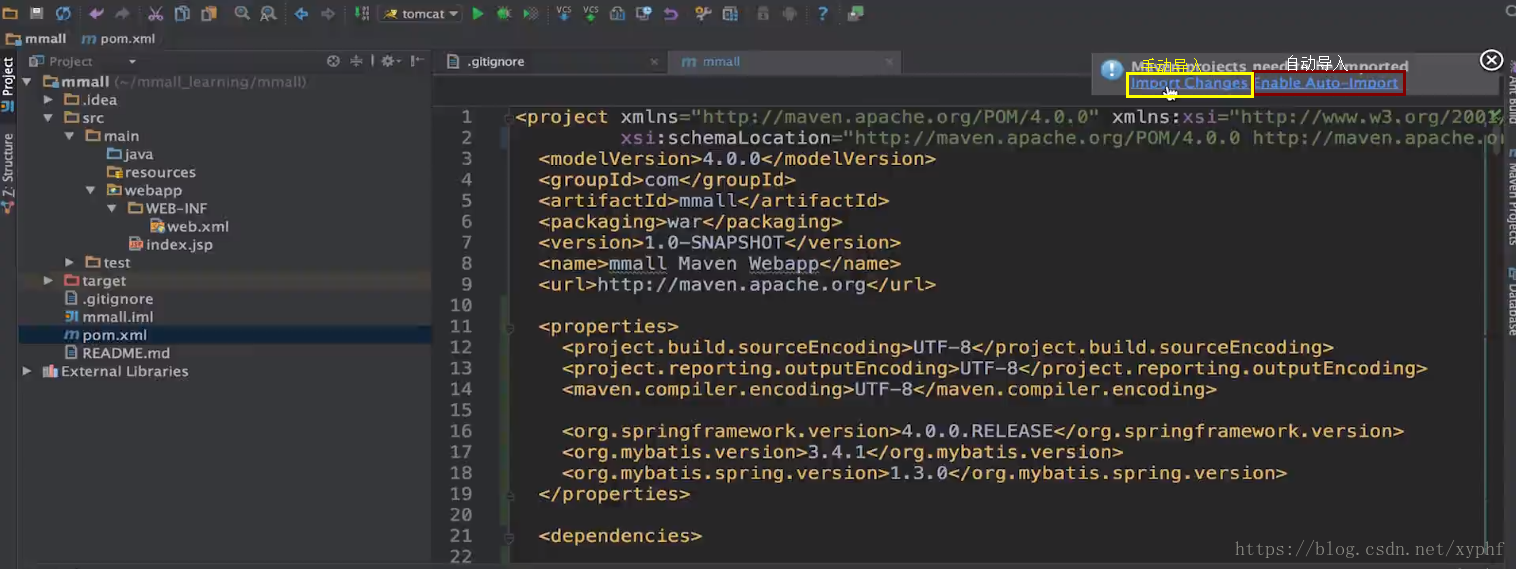Run tomcat with green play icon
1516x569 pixels.
click(x=478, y=14)
